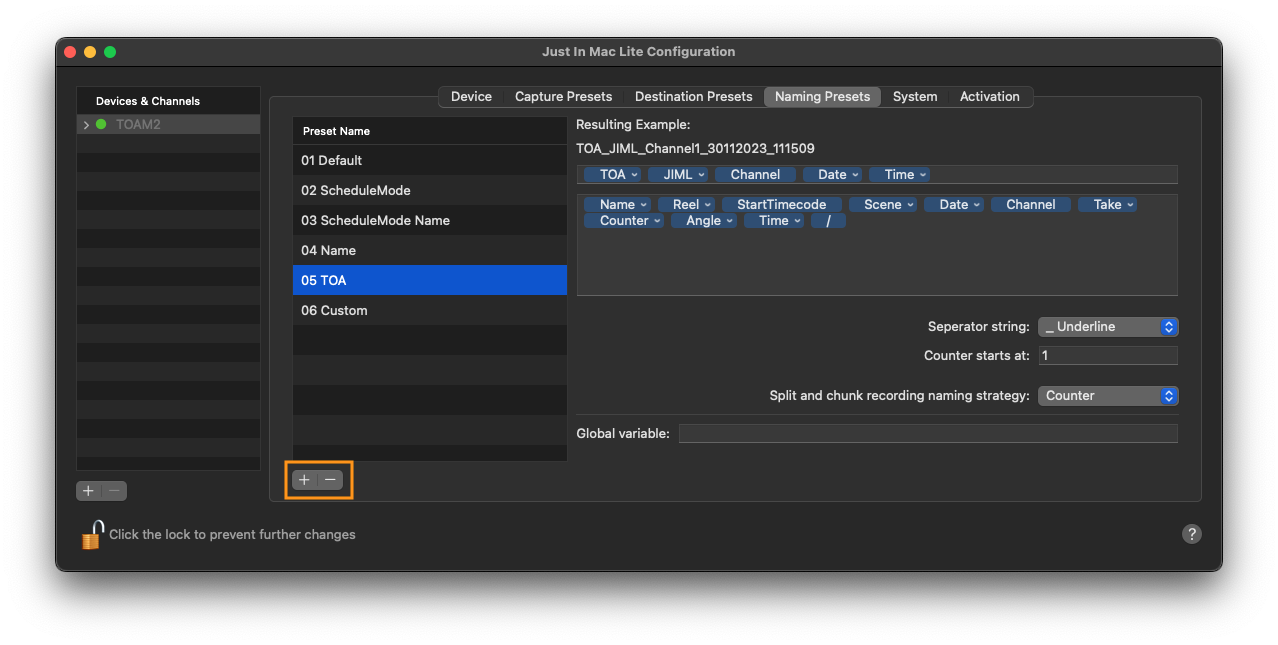1278x645 pixels.
Task: Minimize the configuration window with yellow button
Action: (x=90, y=52)
